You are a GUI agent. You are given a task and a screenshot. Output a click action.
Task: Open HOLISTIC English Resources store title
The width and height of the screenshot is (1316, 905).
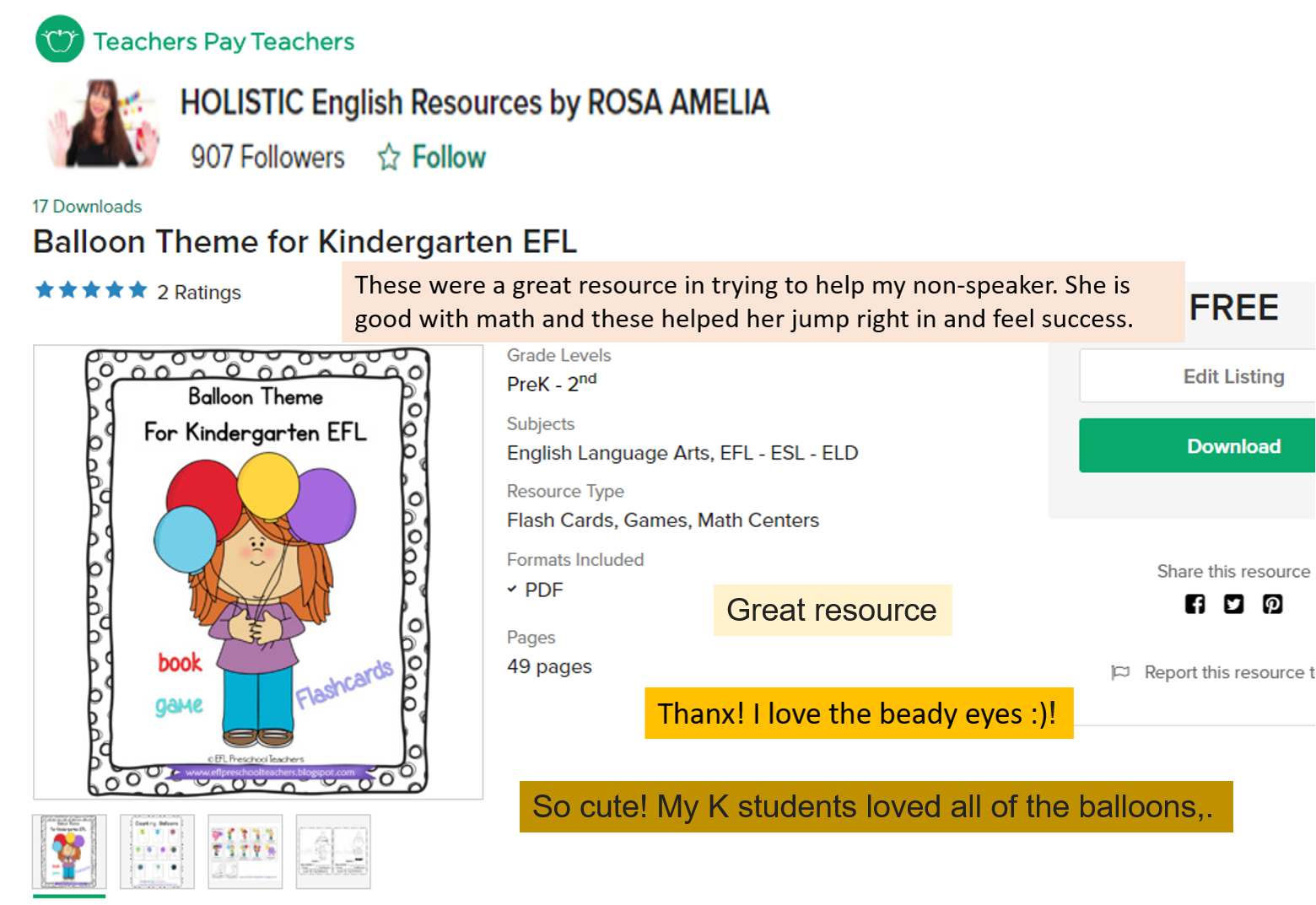tap(474, 103)
